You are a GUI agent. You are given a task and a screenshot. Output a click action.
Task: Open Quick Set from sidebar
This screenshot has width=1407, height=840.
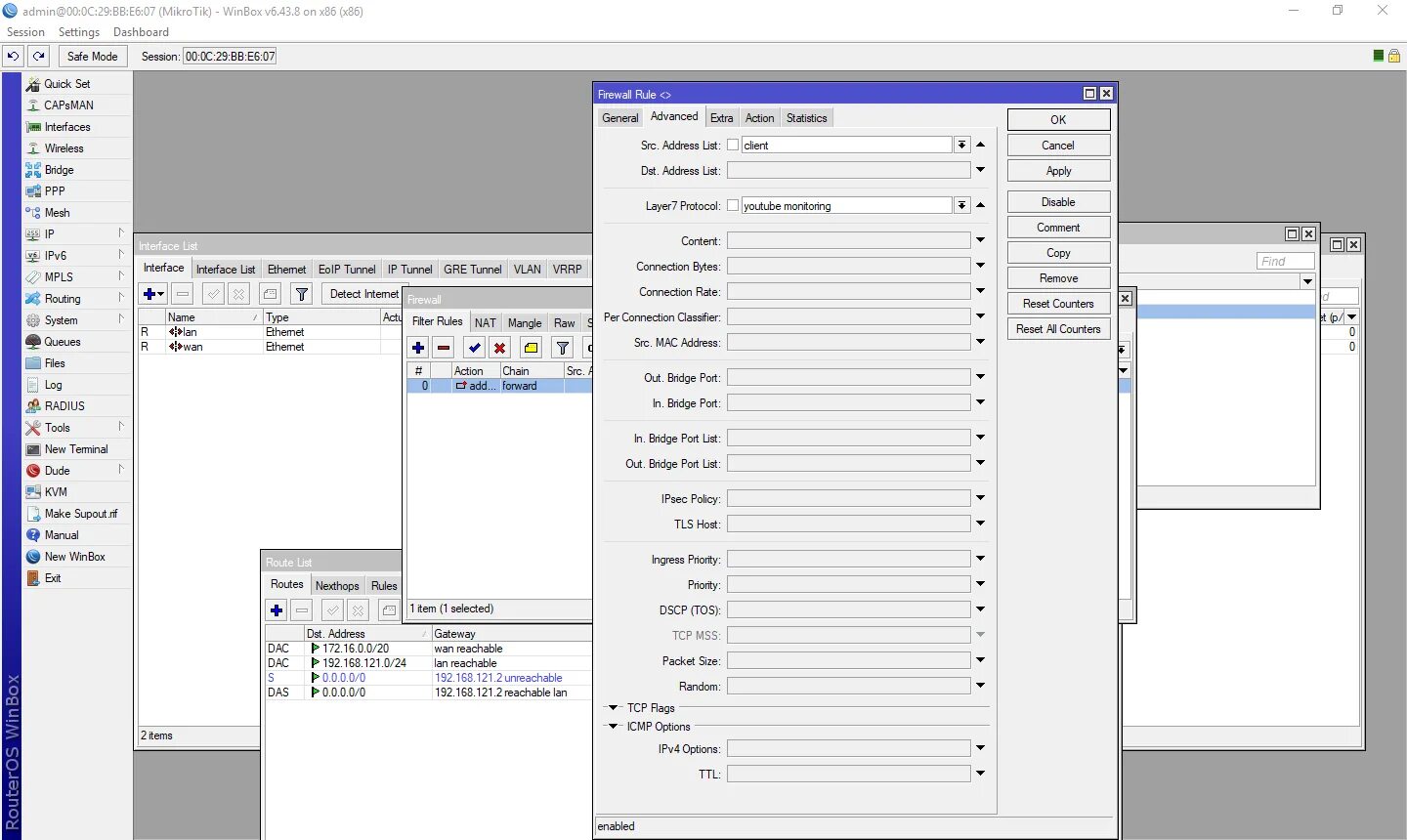66,84
